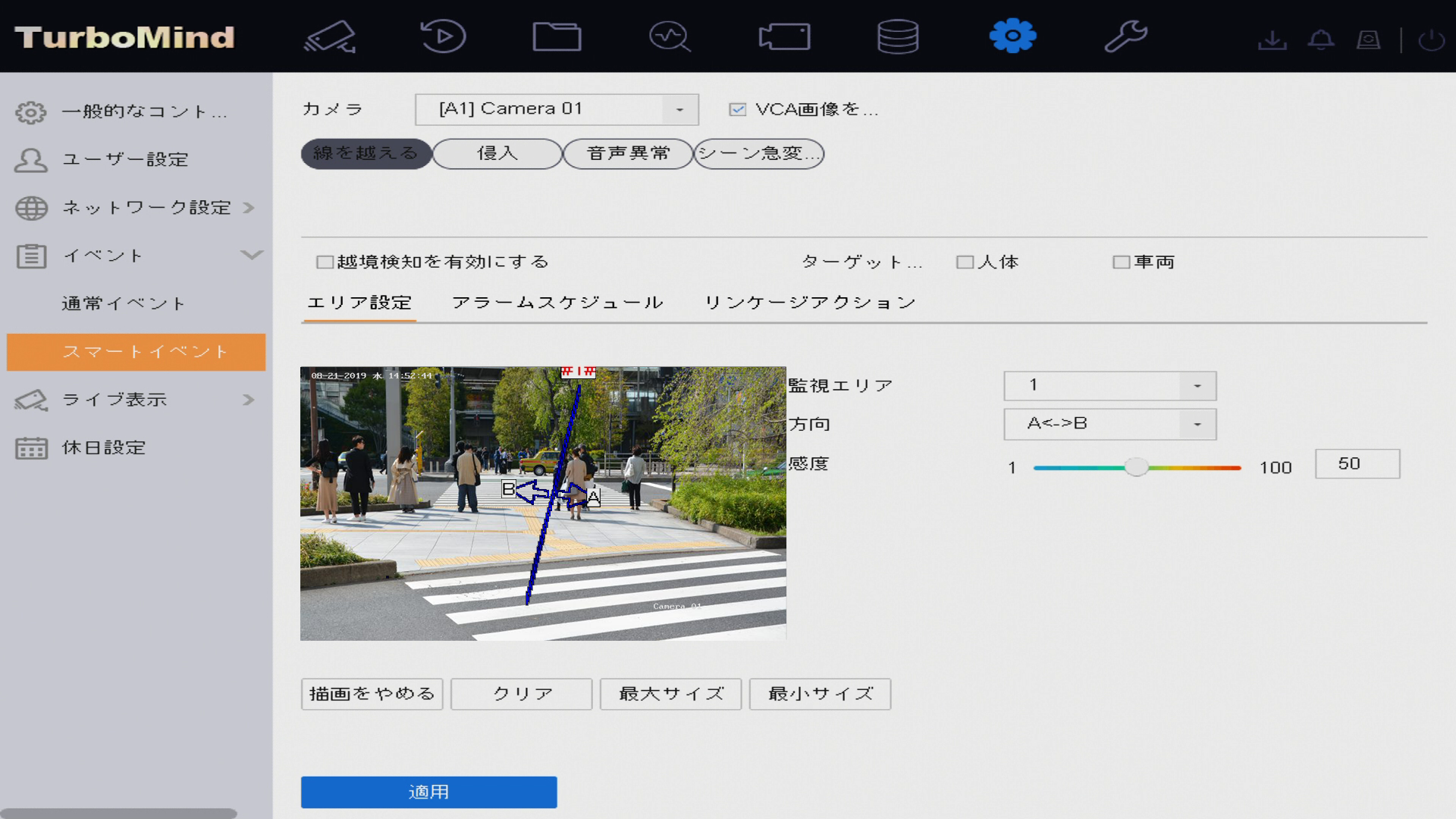The height and width of the screenshot is (819, 1456).
Task: Open the maintenance wrench icon
Action: (x=1125, y=36)
